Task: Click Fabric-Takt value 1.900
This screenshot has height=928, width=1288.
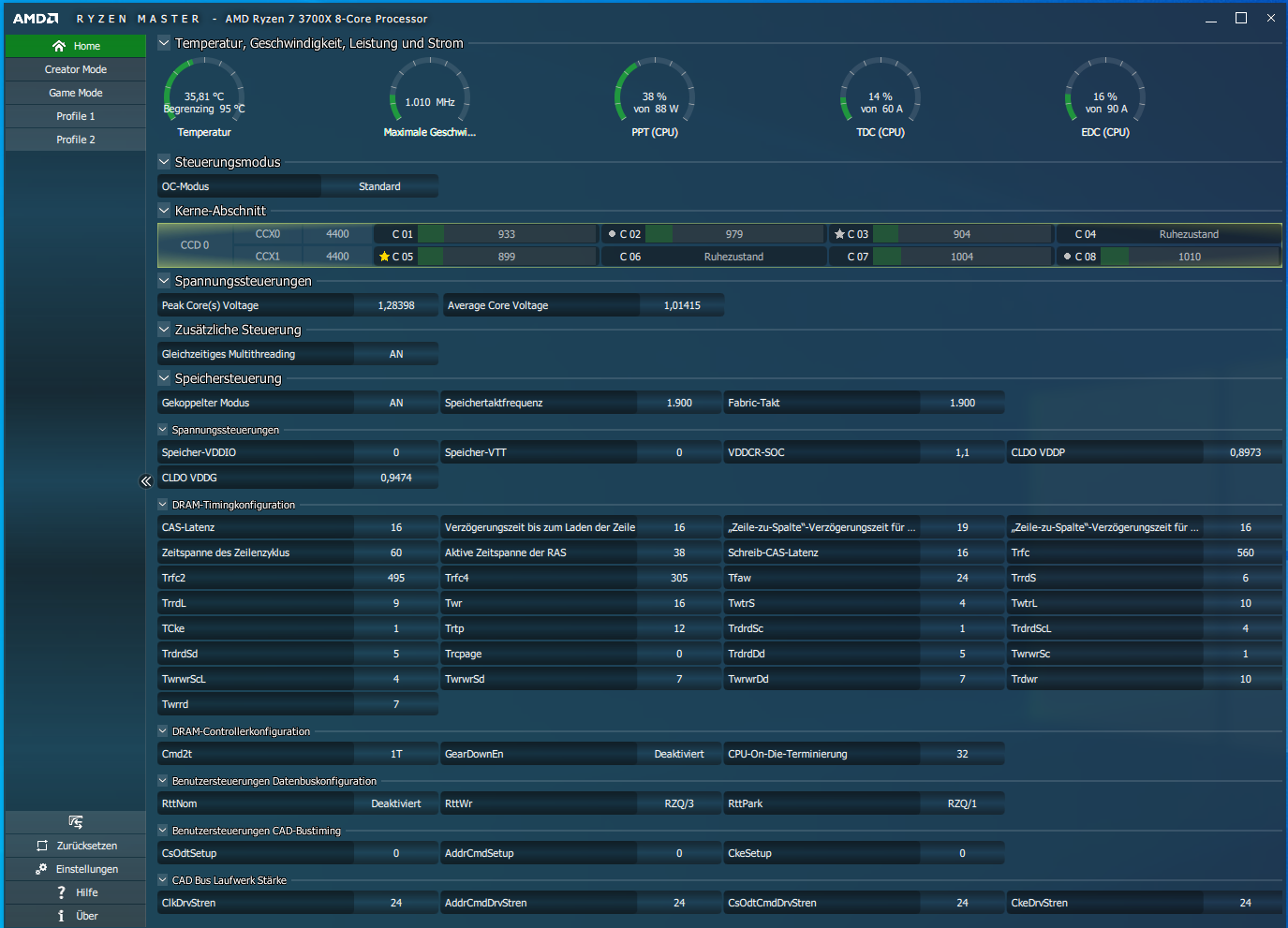Action: pyautogui.click(x=962, y=403)
